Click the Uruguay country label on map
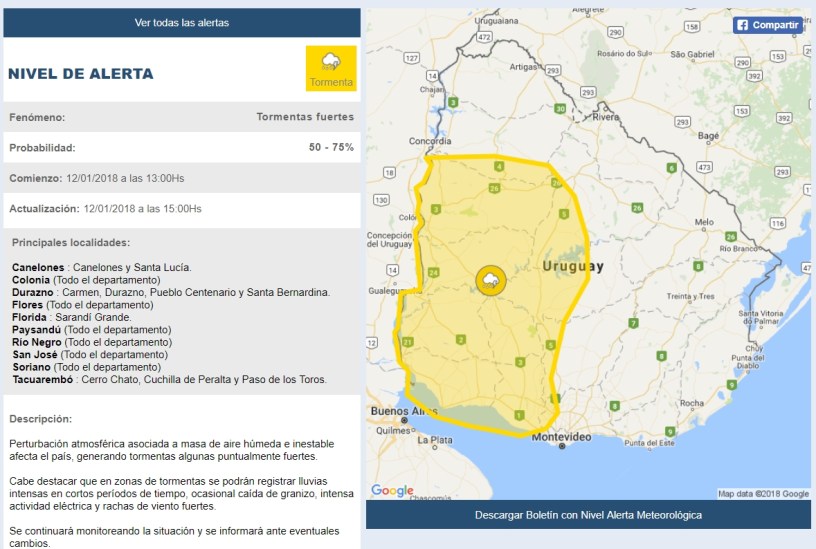Image resolution: width=816 pixels, height=549 pixels. coord(572,266)
